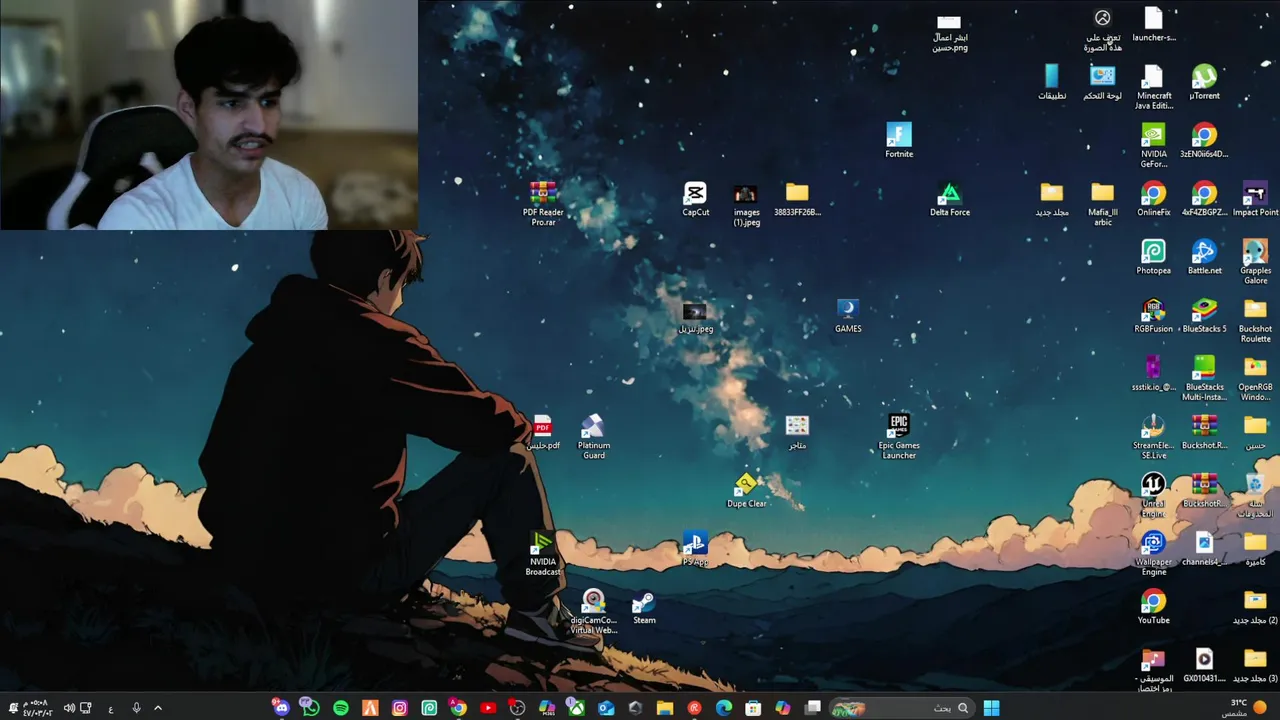This screenshot has height=720, width=1280.
Task: Open the Delta Force shortcut
Action: coord(949,197)
